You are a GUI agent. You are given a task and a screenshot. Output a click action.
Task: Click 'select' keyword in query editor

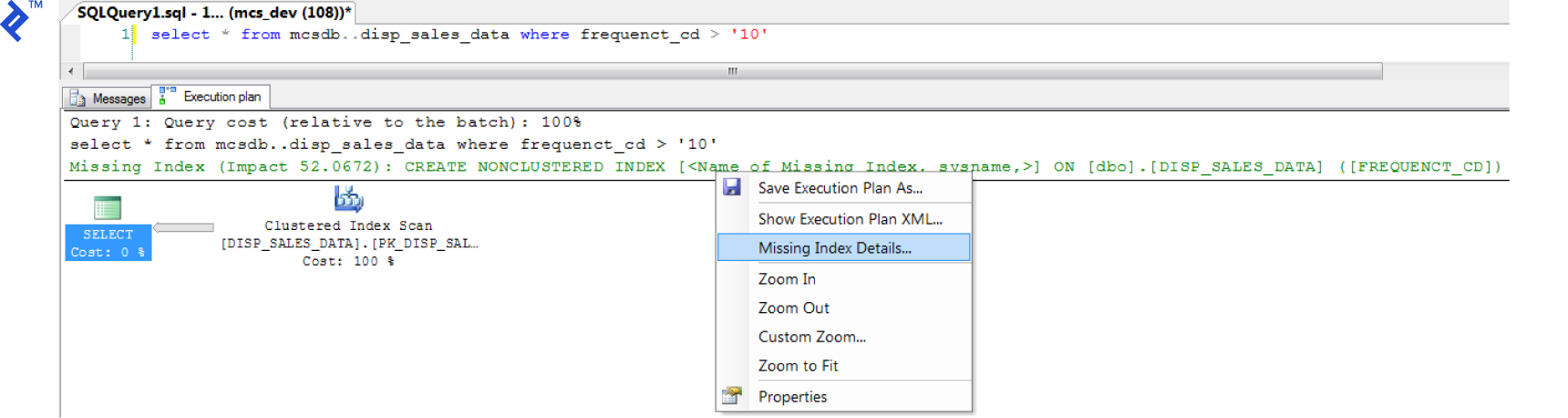181,35
